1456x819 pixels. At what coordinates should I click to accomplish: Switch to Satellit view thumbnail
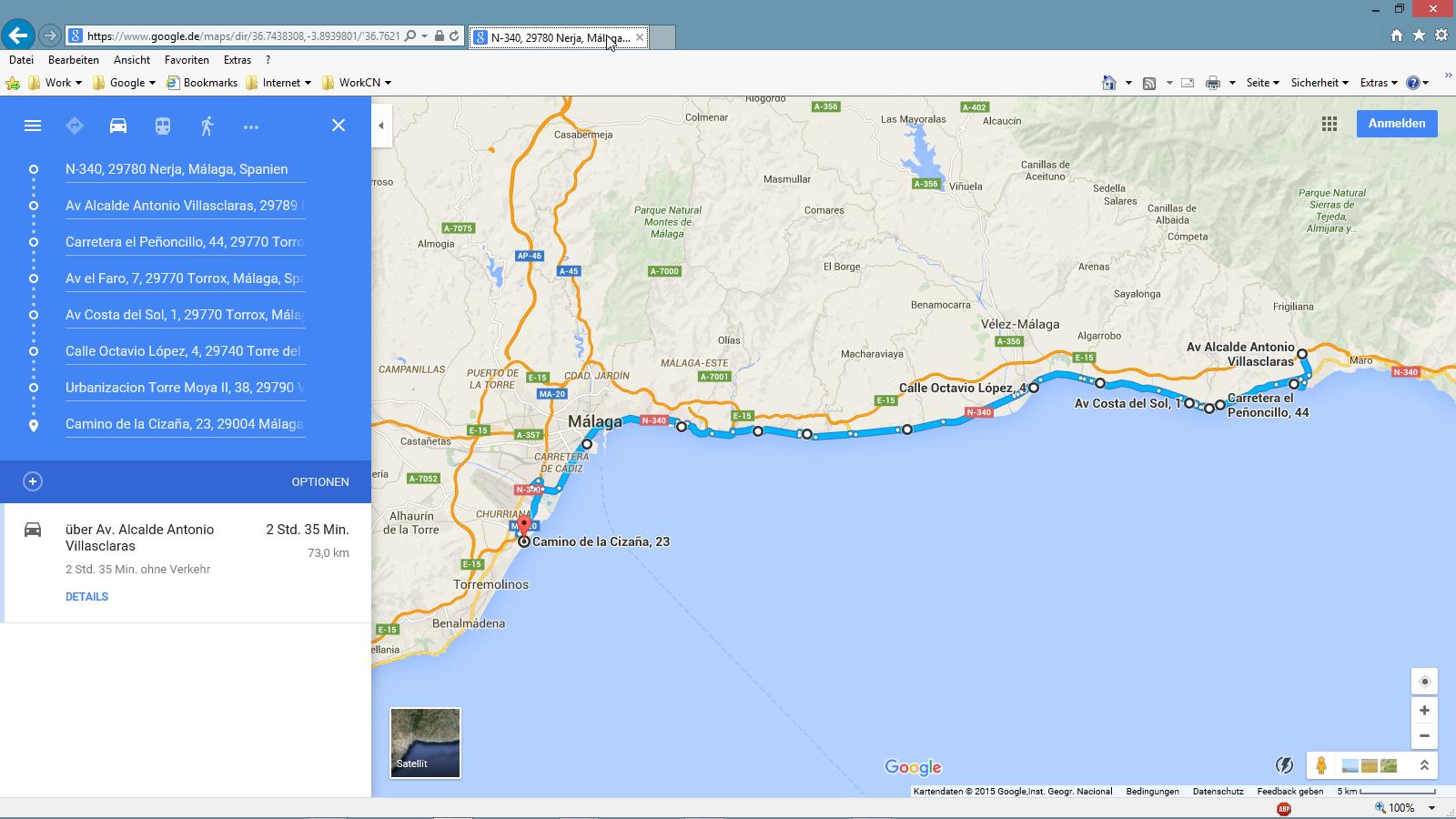tap(425, 743)
